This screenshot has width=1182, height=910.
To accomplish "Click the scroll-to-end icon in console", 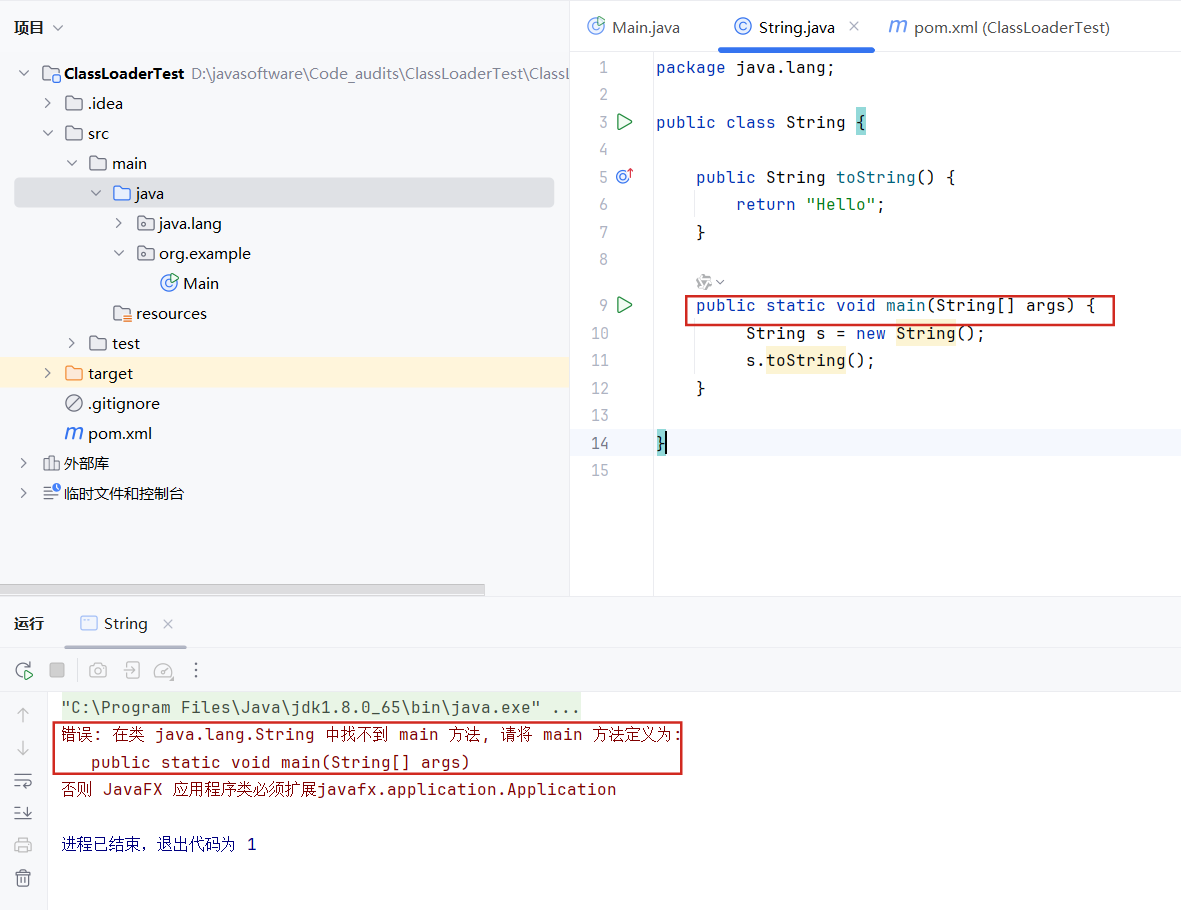I will [x=23, y=813].
